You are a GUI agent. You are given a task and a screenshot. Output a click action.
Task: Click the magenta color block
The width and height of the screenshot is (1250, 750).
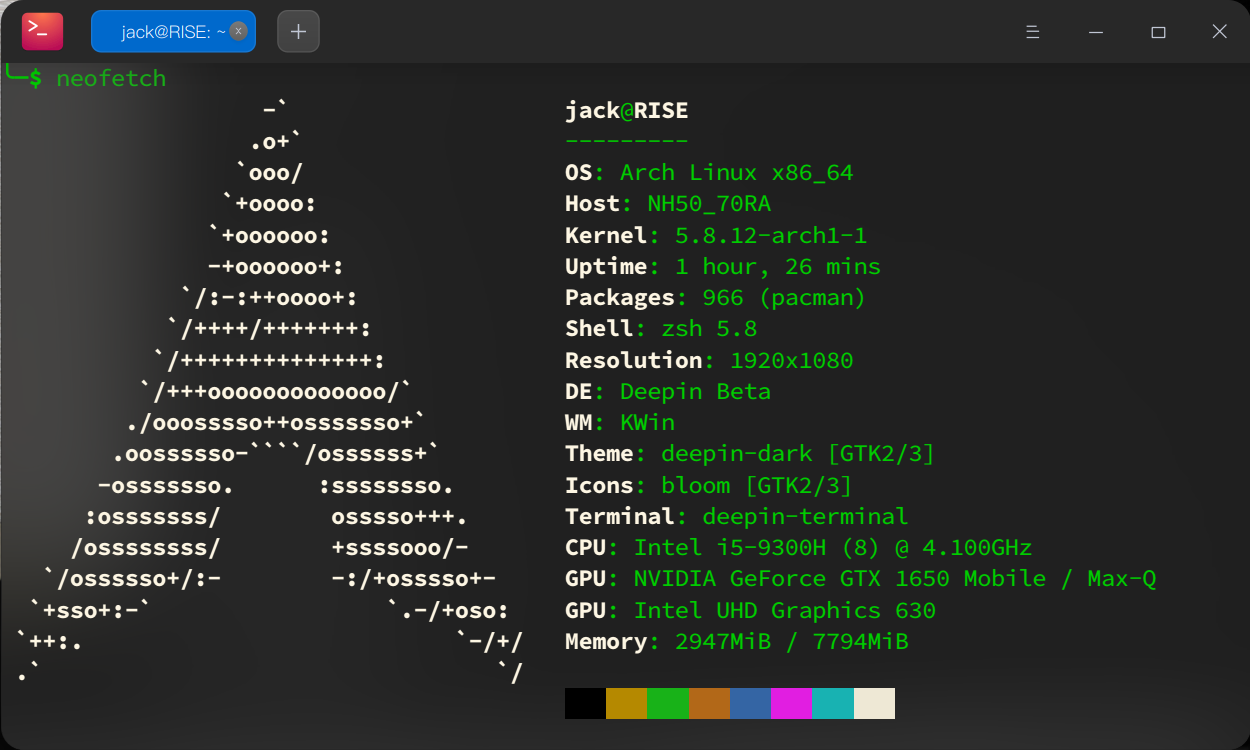(x=791, y=703)
